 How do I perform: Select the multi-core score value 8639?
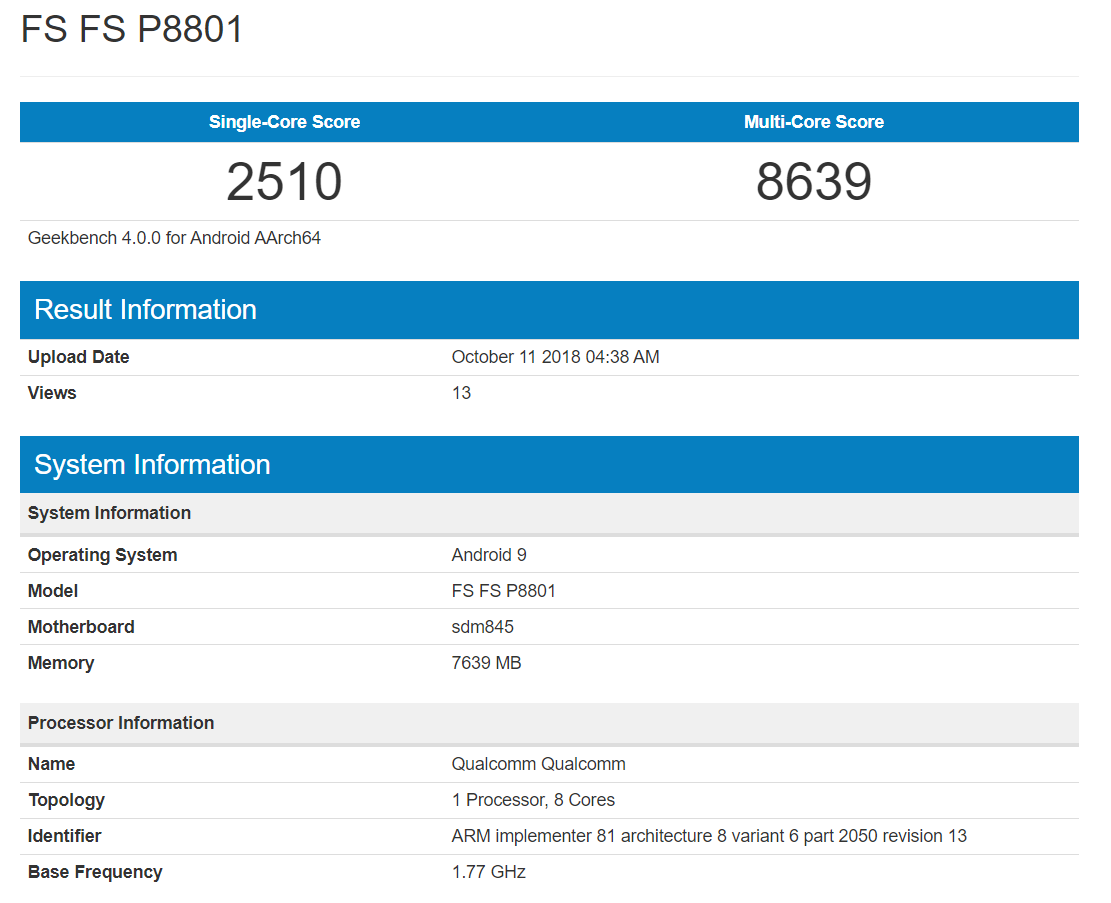point(813,182)
